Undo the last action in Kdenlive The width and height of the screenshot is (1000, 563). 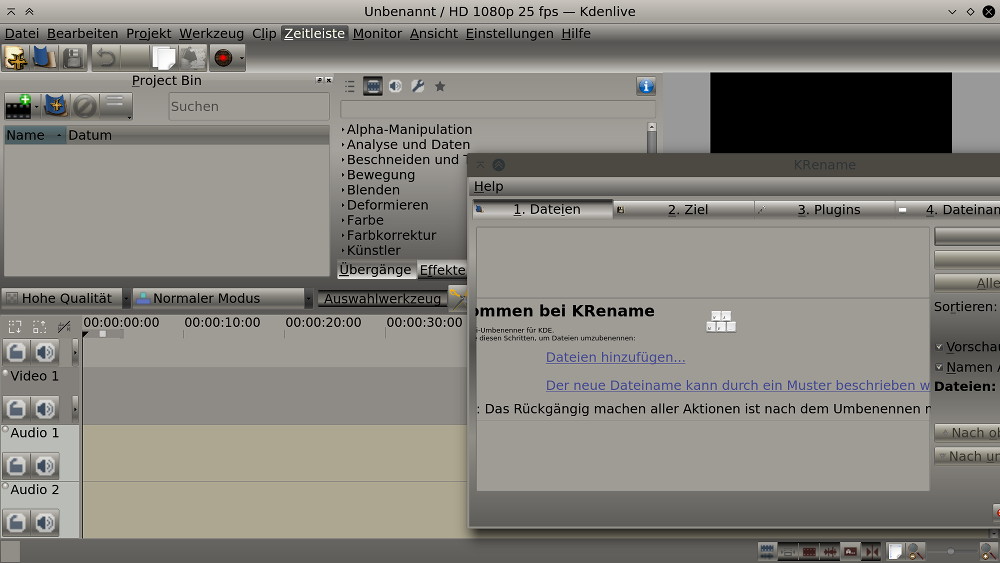point(106,58)
